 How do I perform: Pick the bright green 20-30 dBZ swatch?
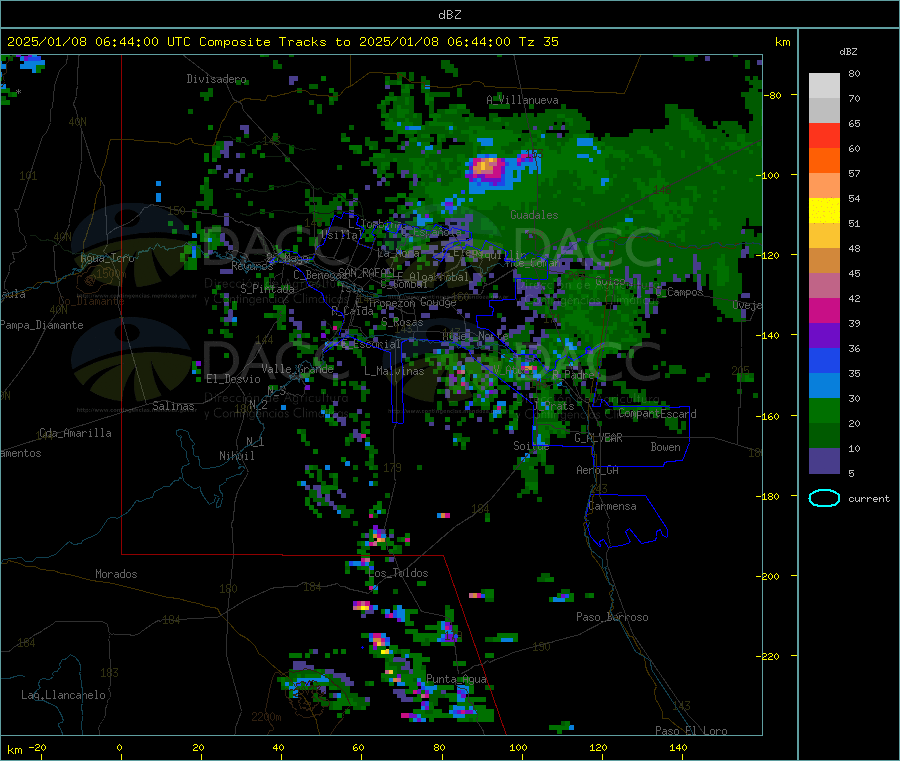(824, 410)
